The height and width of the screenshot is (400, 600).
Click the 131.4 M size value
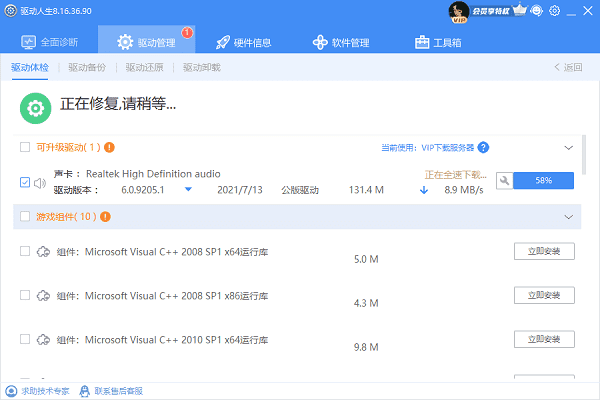(x=366, y=190)
